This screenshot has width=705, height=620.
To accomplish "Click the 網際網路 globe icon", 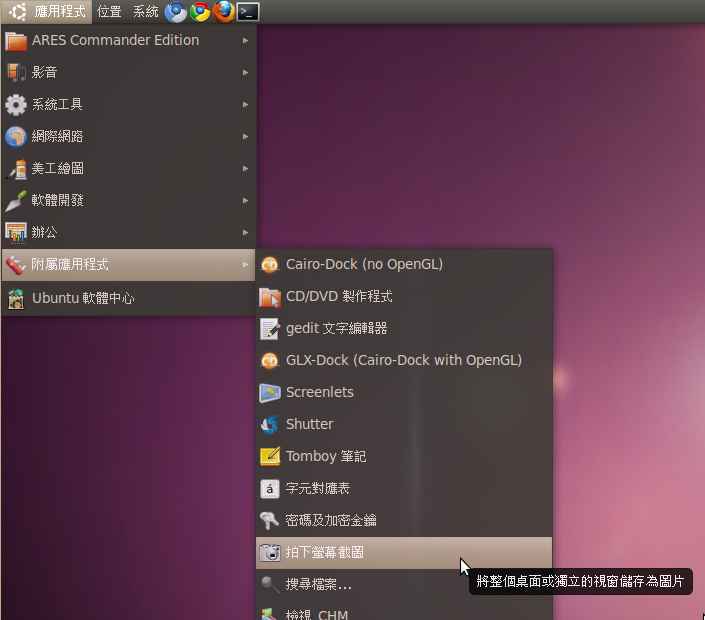I will [x=16, y=137].
